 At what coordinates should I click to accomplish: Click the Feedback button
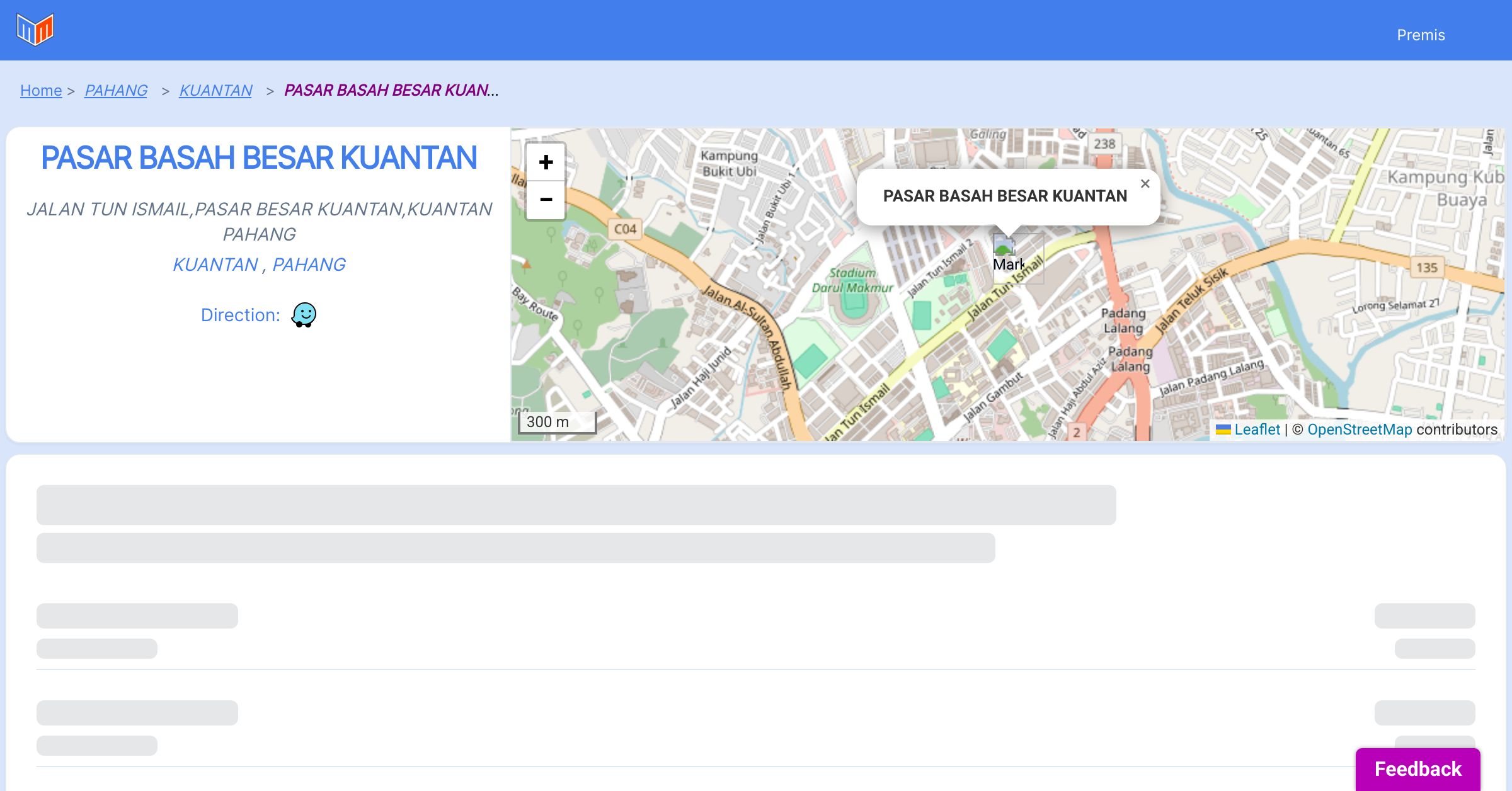click(1417, 768)
